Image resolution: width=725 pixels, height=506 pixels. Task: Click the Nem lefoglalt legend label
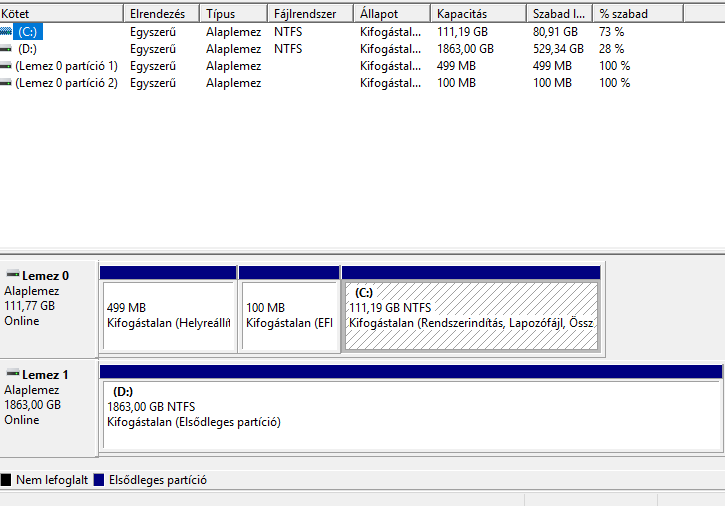(52, 480)
